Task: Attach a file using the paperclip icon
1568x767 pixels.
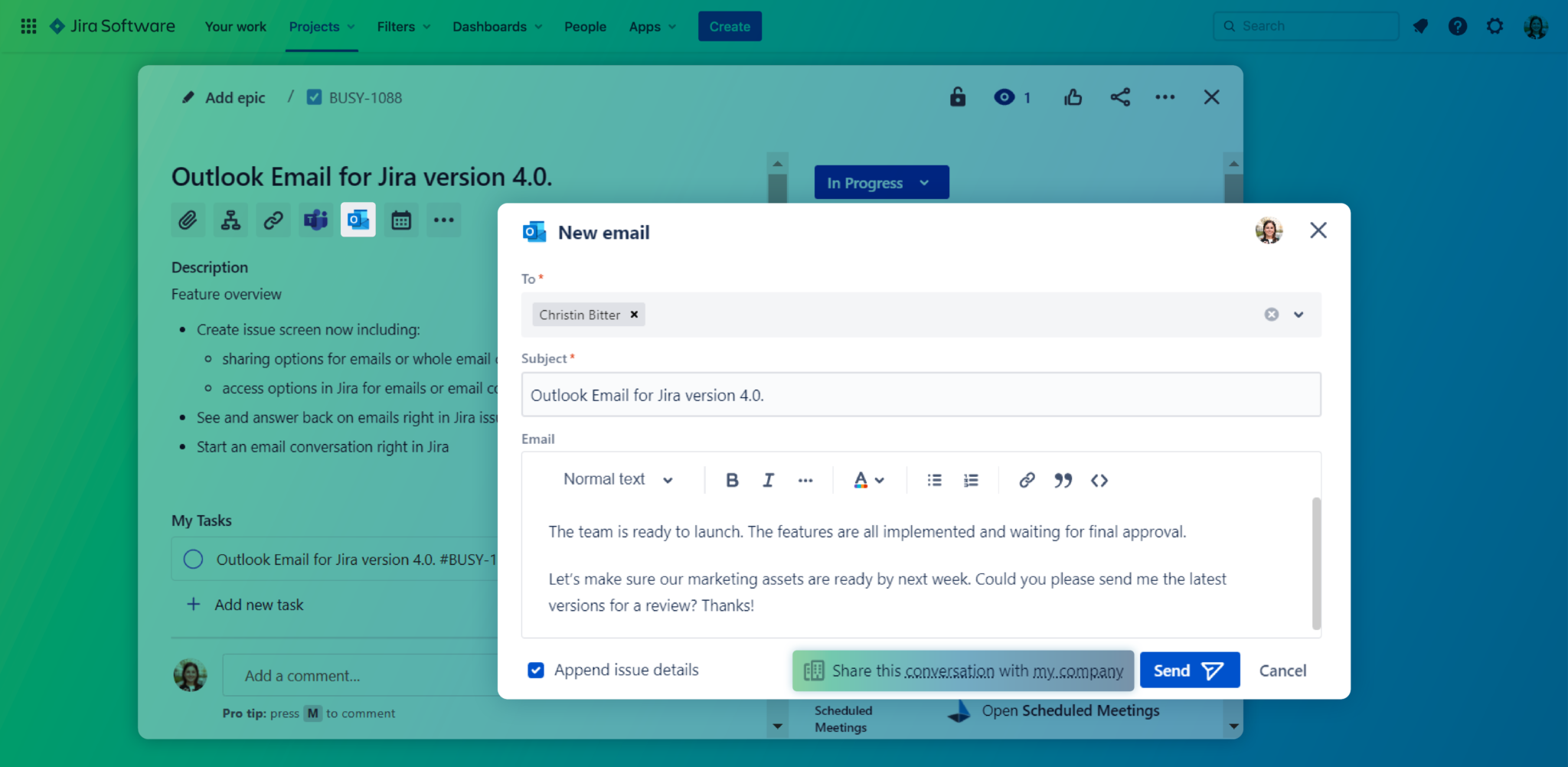Action: coord(188,220)
